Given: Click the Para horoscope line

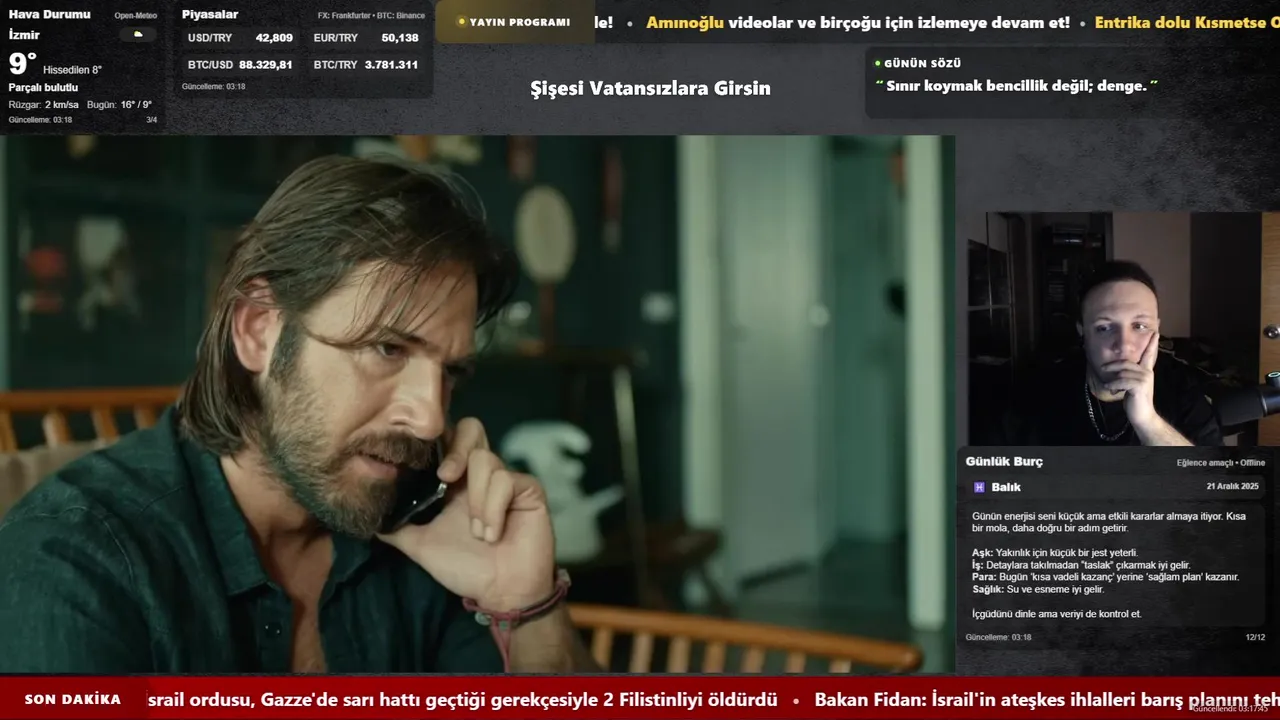Looking at the screenshot, I should tap(1105, 576).
